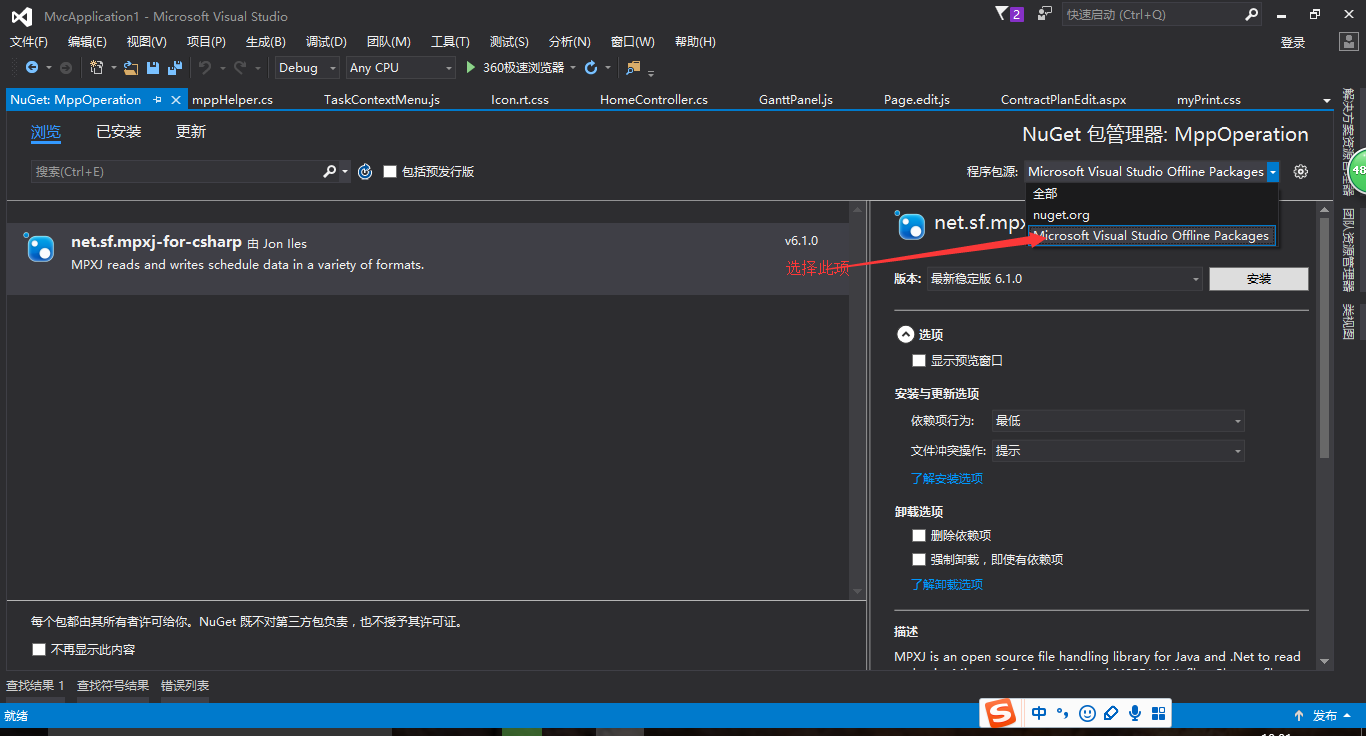Open the 版本 version dropdown
Screen dimensions: 1366x736
1066,279
